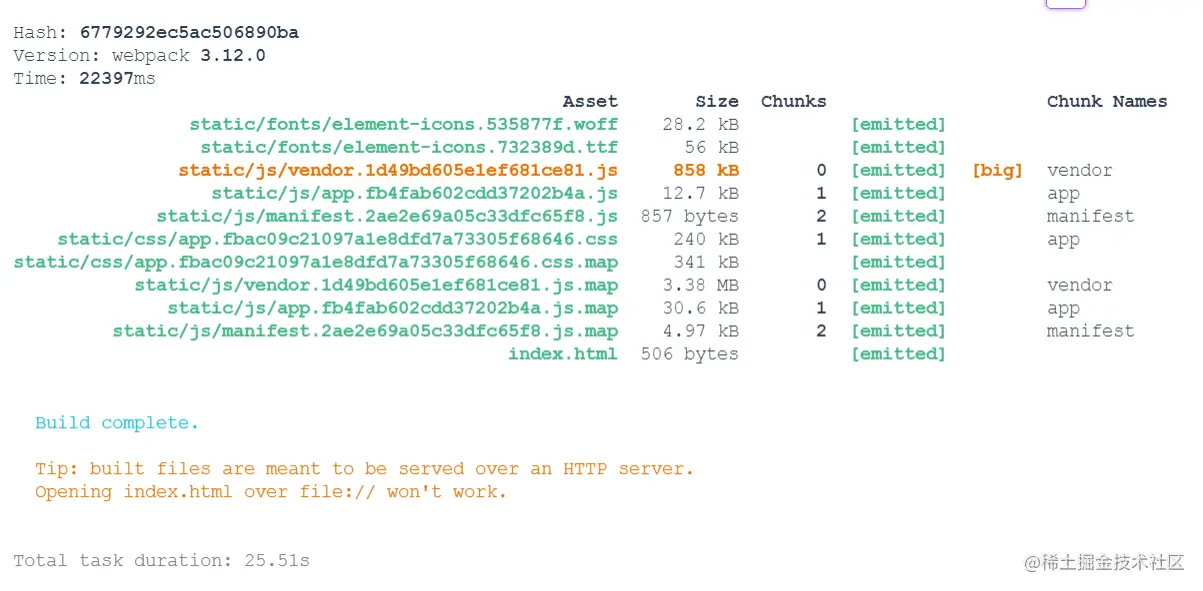The width and height of the screenshot is (1203, 591).
Task: Click the watermark logo at bottom right
Action: tap(1103, 562)
